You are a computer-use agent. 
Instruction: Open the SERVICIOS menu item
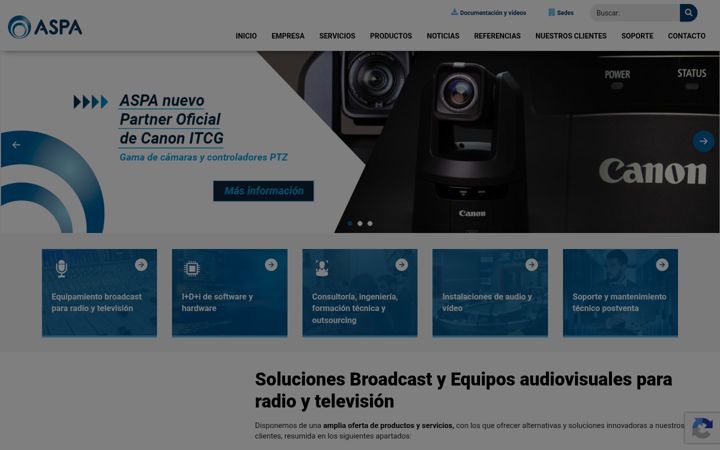coord(337,36)
